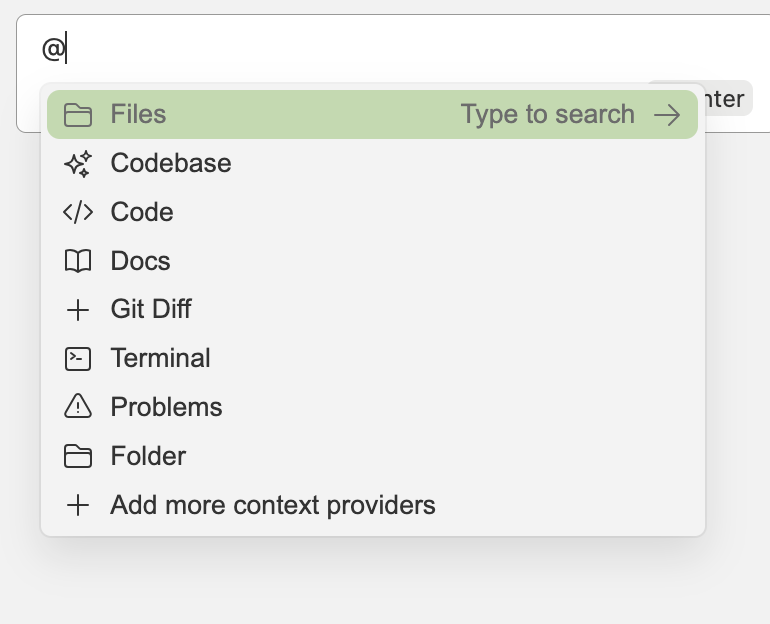
Task: Click the plus icon for more providers
Action: point(77,505)
